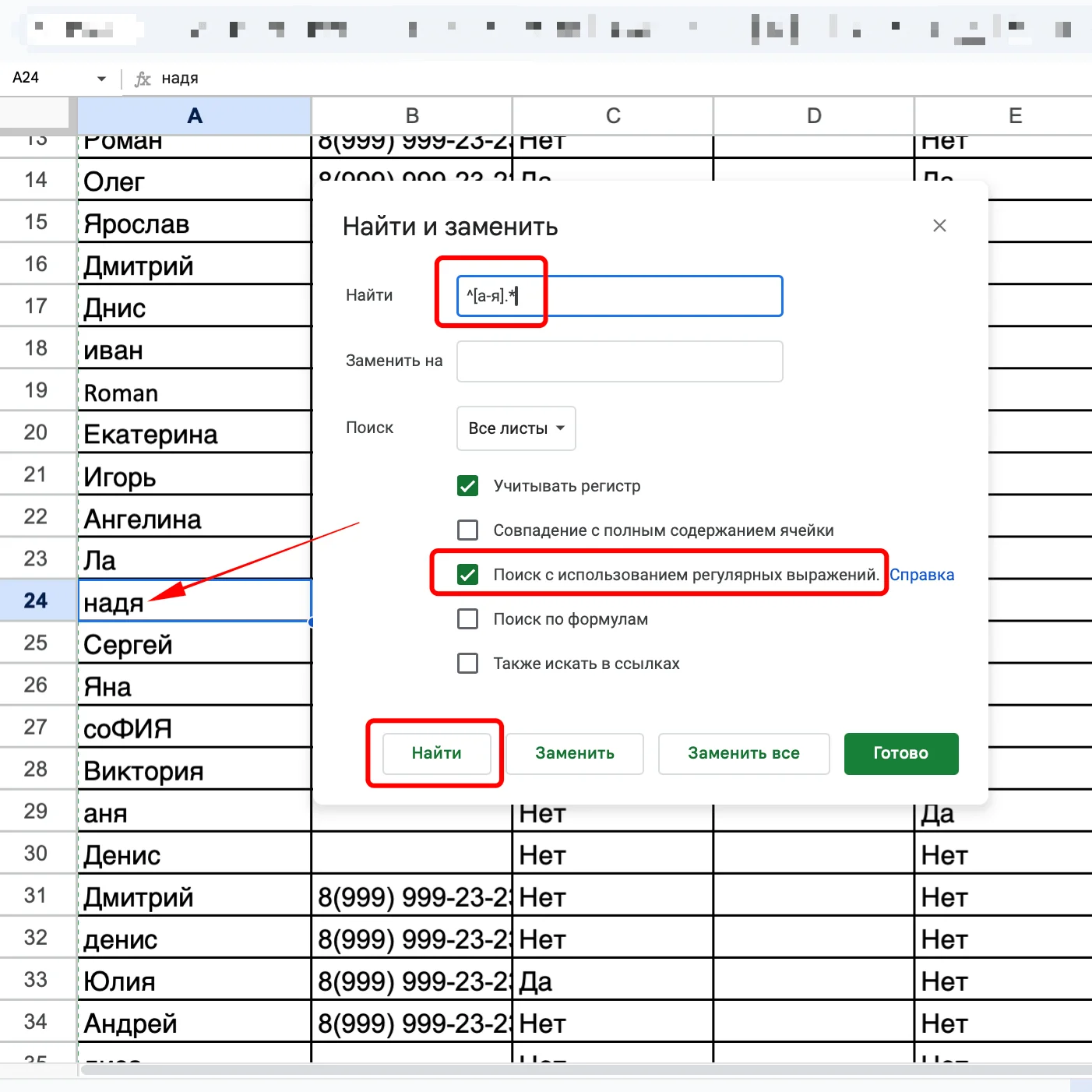Click the horizontal scrollbar at bottom
This screenshot has width=1092, height=1092.
point(545,1069)
